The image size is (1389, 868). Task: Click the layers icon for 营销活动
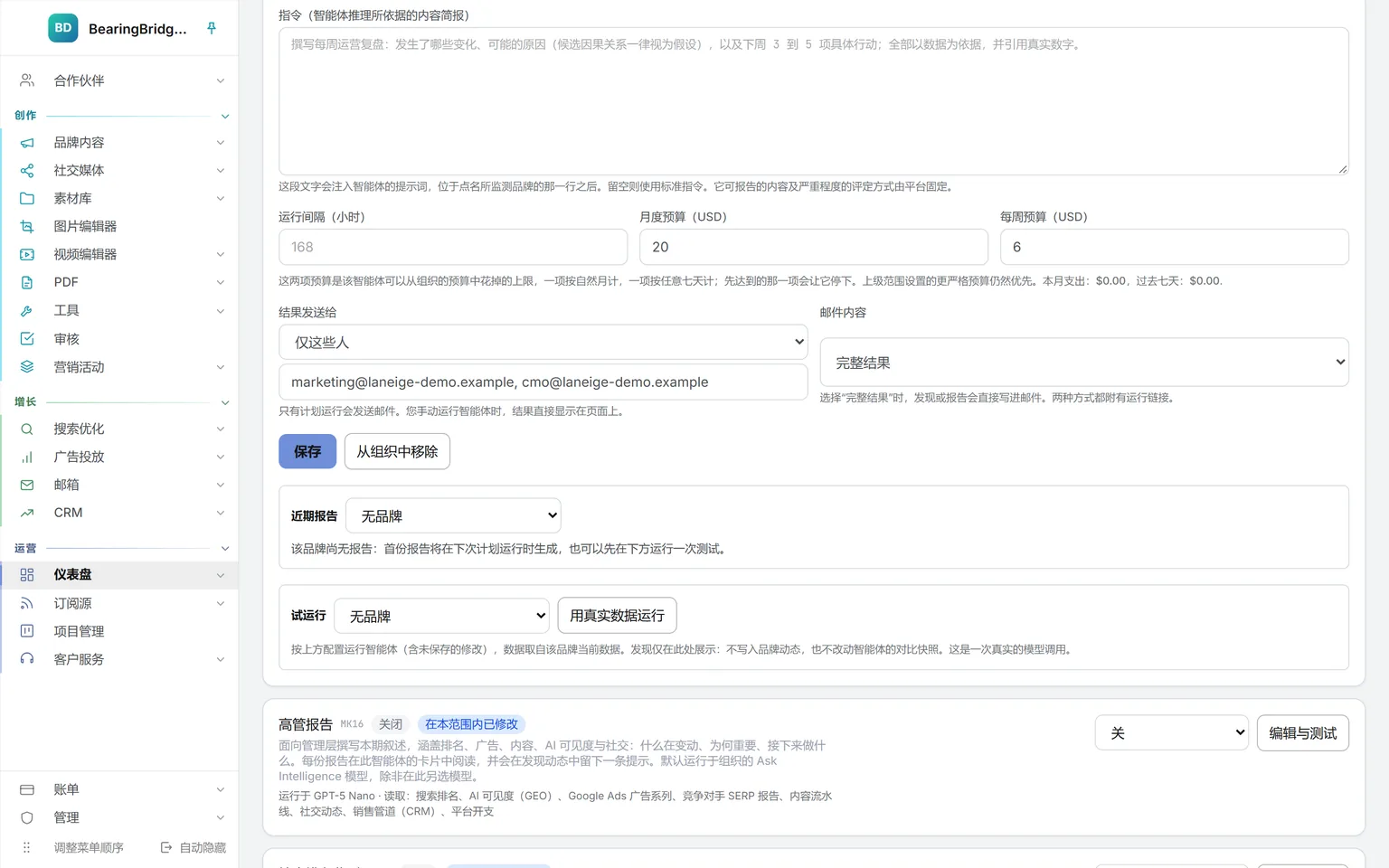click(x=27, y=367)
